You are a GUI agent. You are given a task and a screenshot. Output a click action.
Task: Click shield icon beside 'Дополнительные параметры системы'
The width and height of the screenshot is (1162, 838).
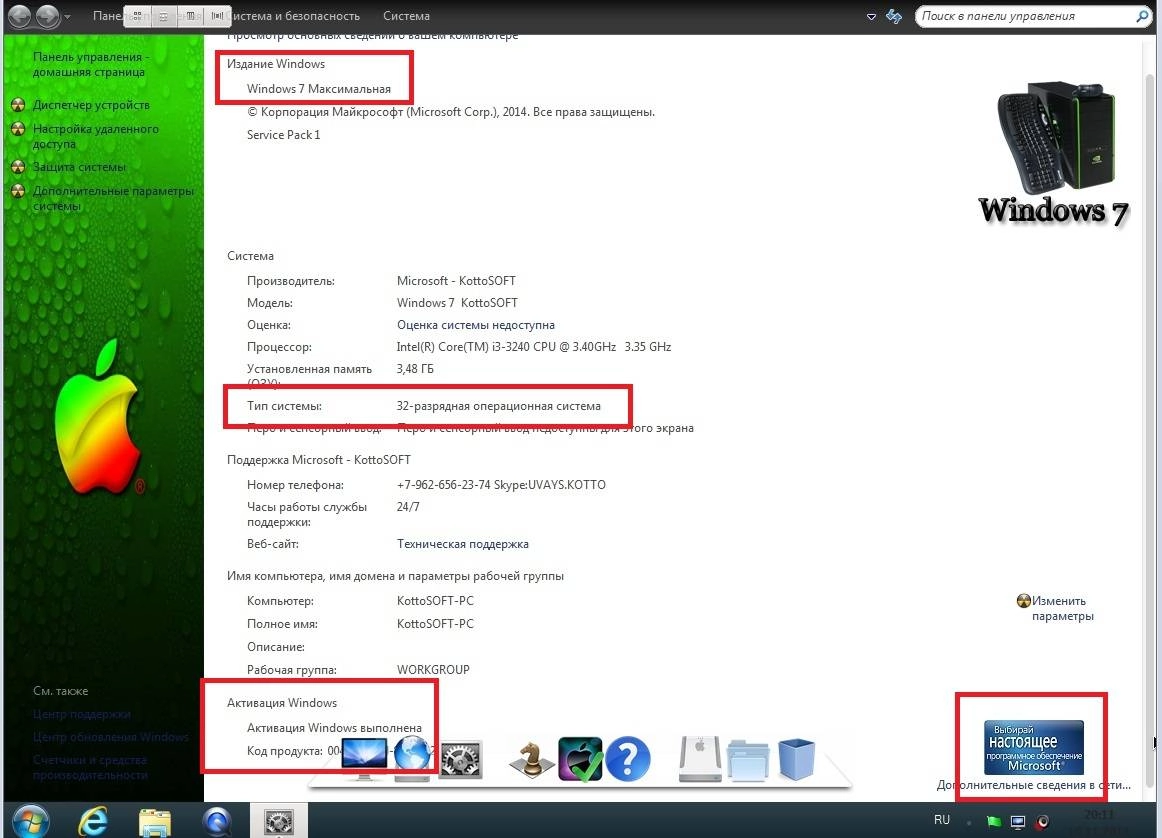[19, 191]
